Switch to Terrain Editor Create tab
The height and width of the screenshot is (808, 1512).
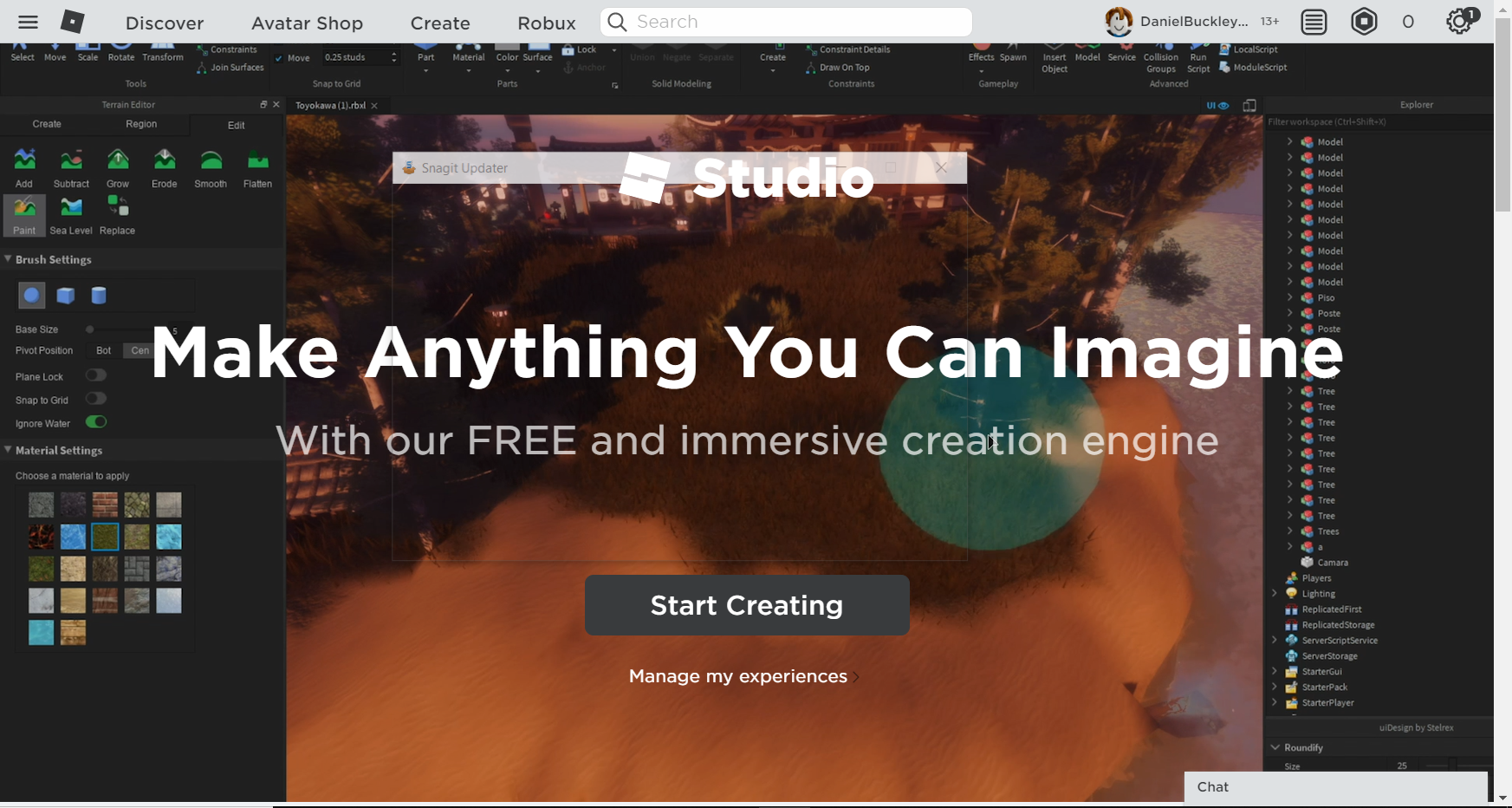47,124
